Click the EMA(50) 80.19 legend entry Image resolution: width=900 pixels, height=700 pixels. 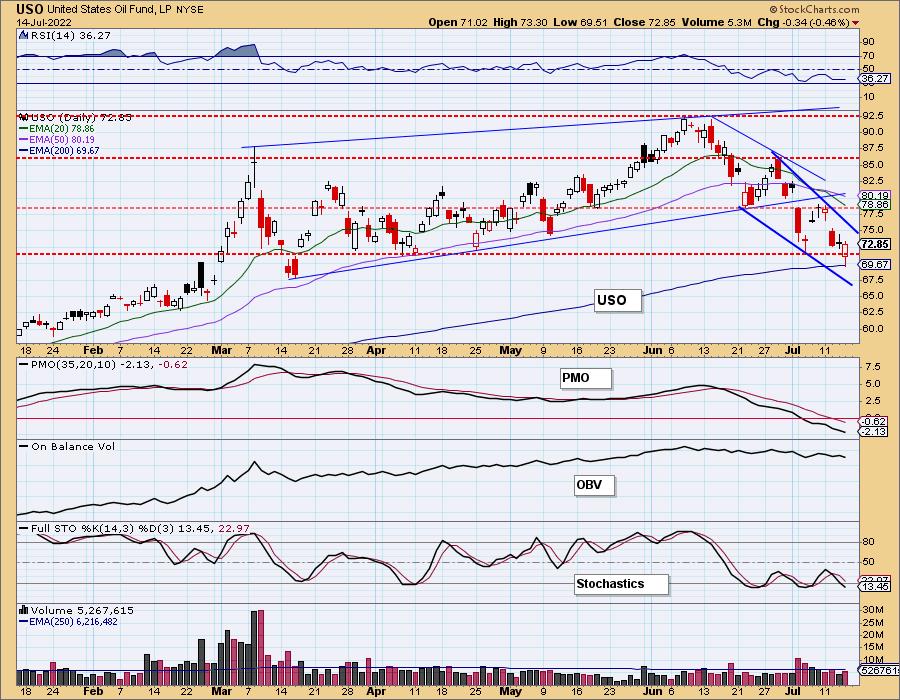(57, 139)
